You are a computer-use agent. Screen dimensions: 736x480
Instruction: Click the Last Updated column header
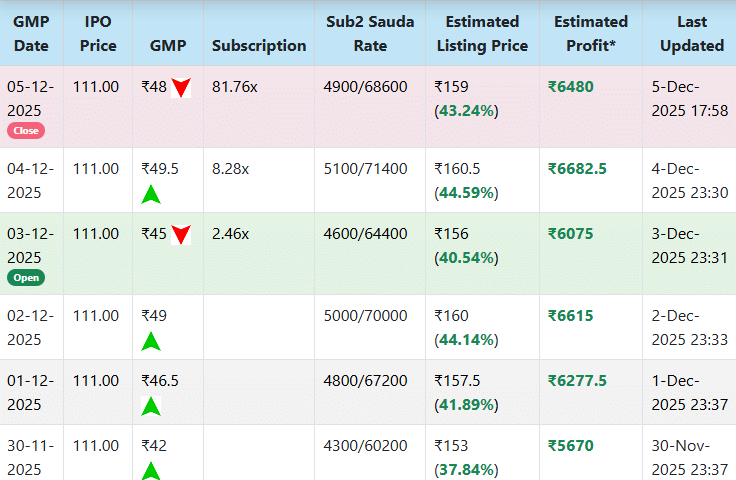click(x=691, y=33)
